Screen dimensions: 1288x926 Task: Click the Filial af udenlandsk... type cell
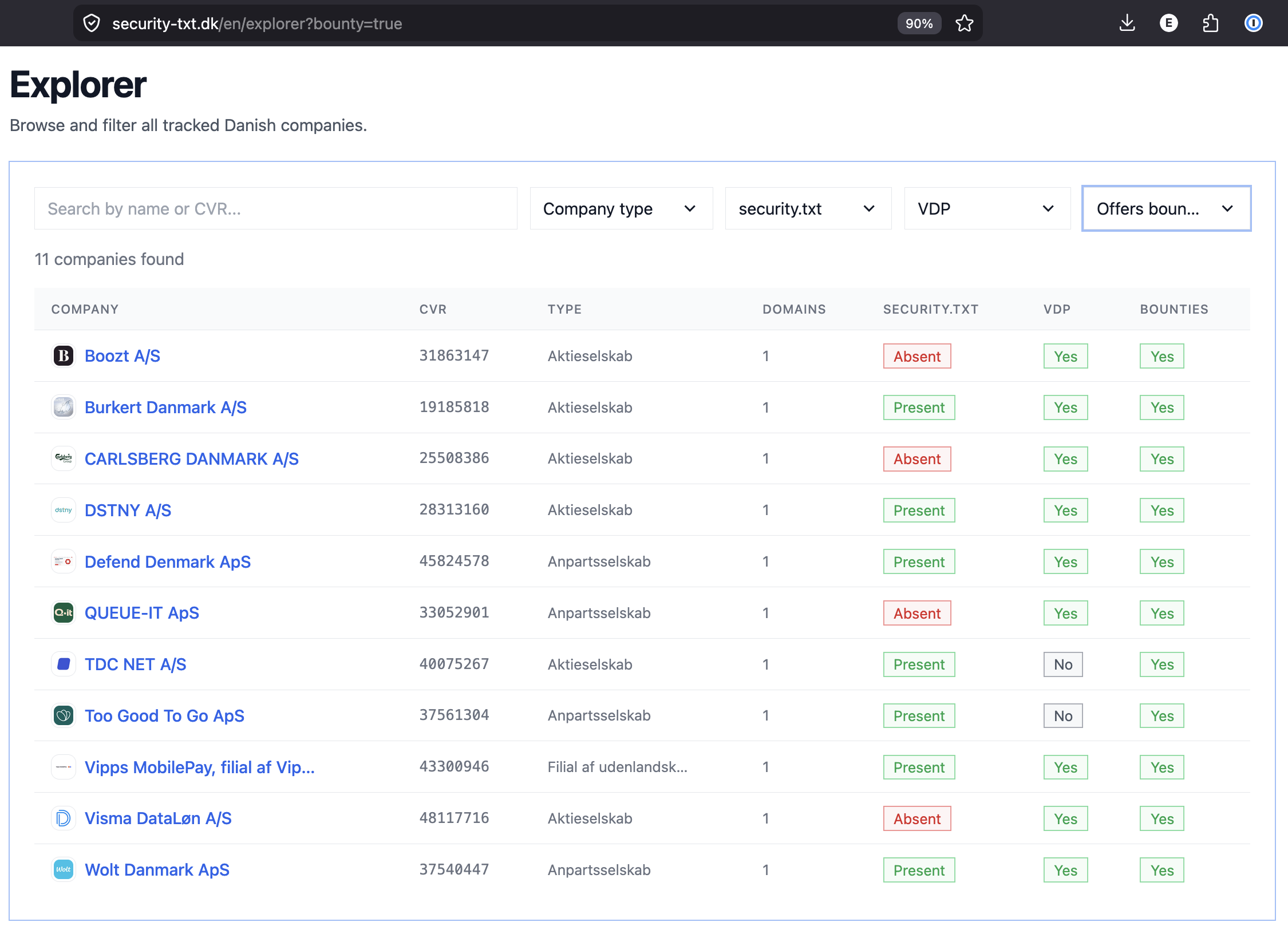tap(618, 767)
